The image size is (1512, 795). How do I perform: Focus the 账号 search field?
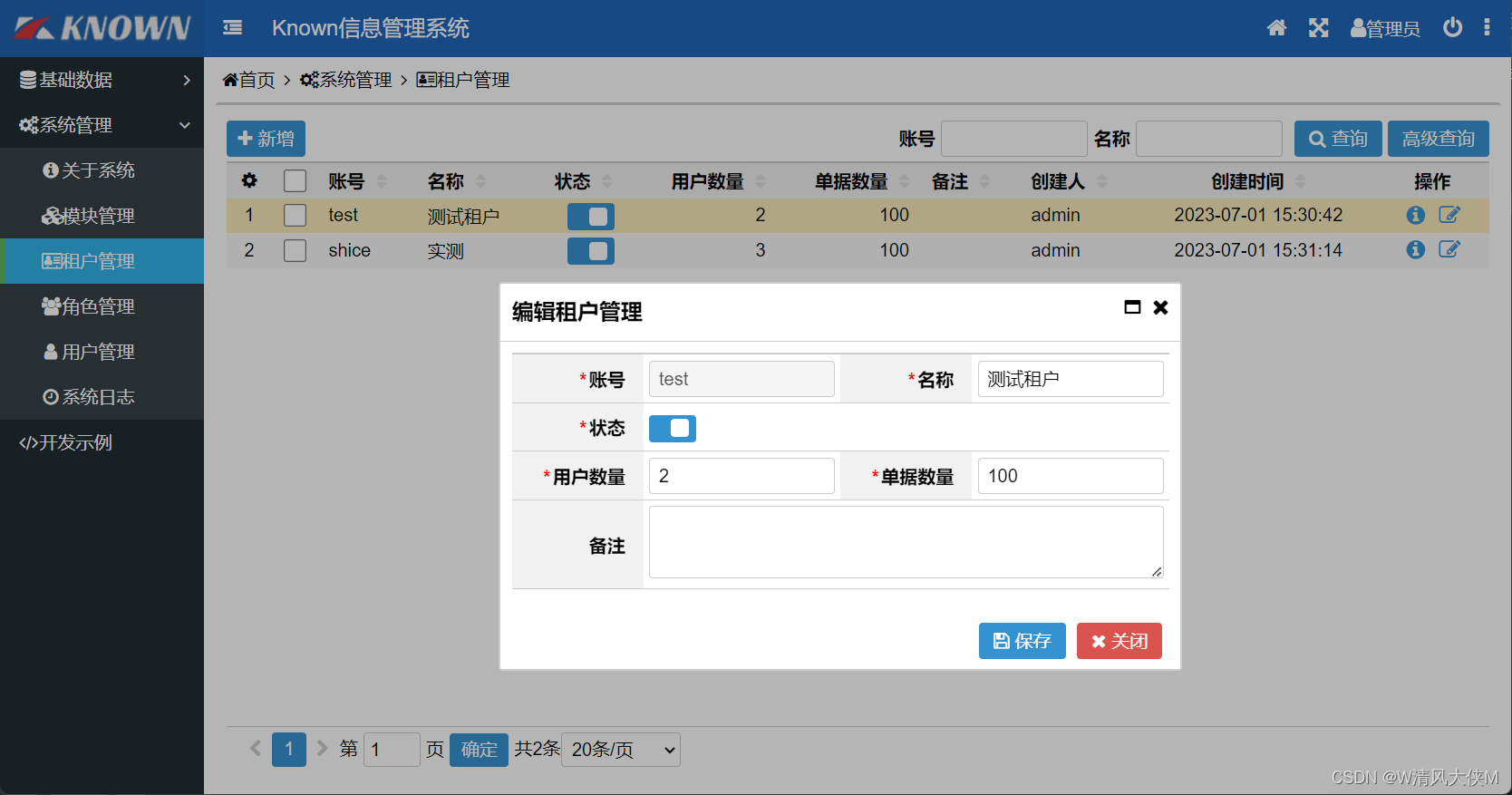point(1014,139)
